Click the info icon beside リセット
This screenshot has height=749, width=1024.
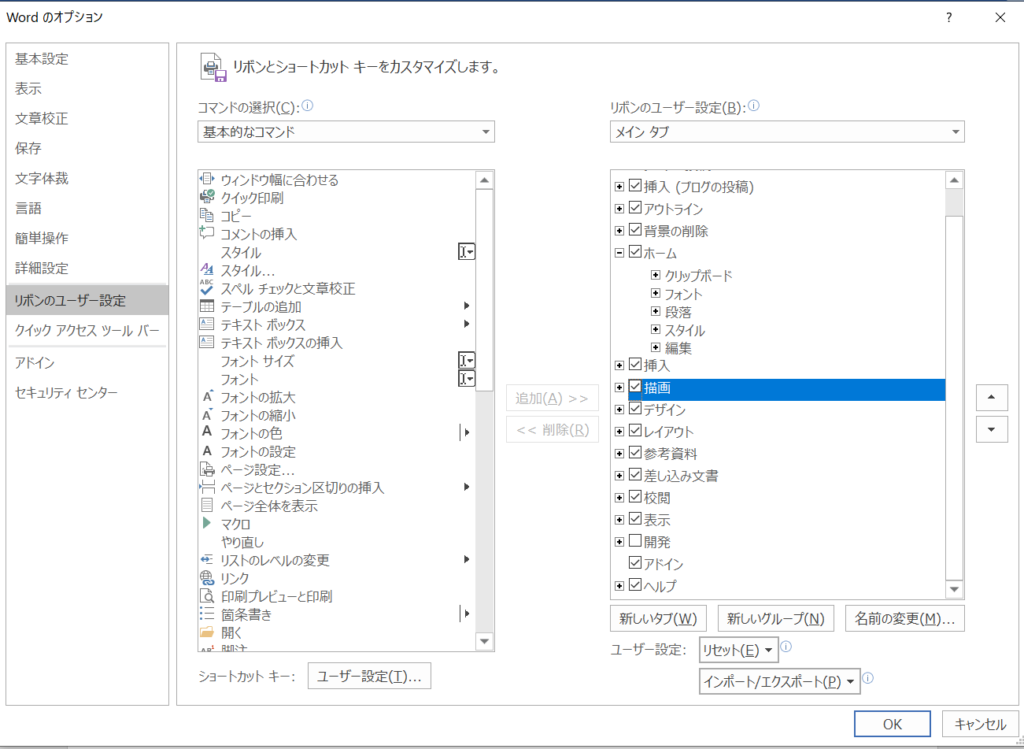coord(786,647)
